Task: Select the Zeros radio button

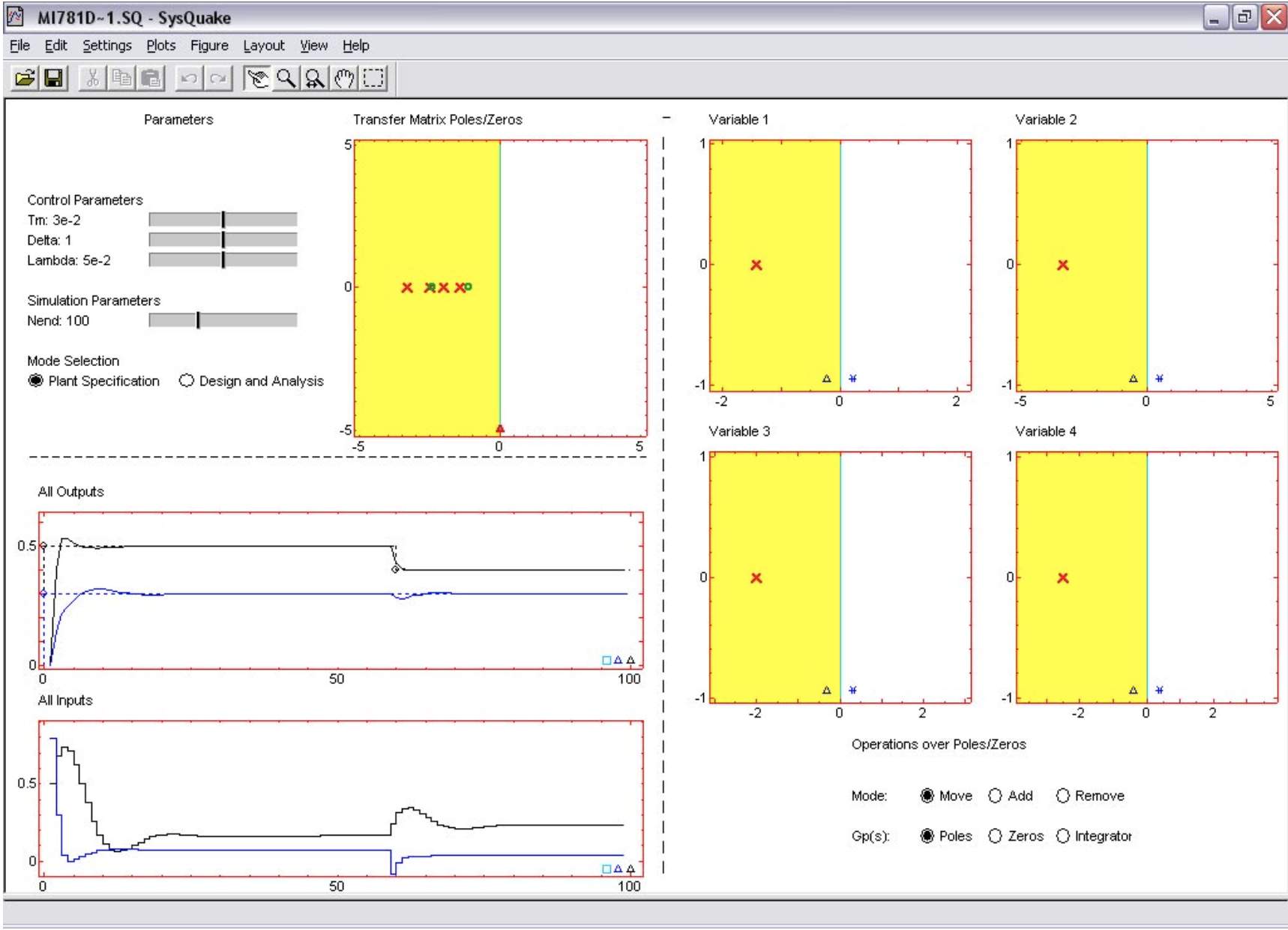Action: click(995, 836)
